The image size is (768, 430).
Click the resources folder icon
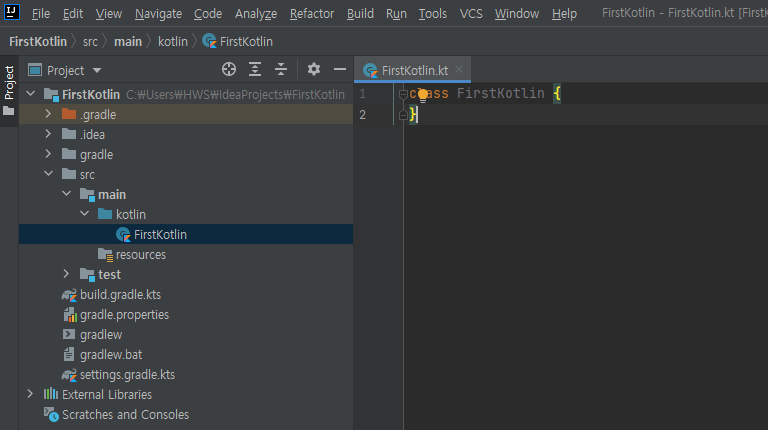tap(105, 254)
